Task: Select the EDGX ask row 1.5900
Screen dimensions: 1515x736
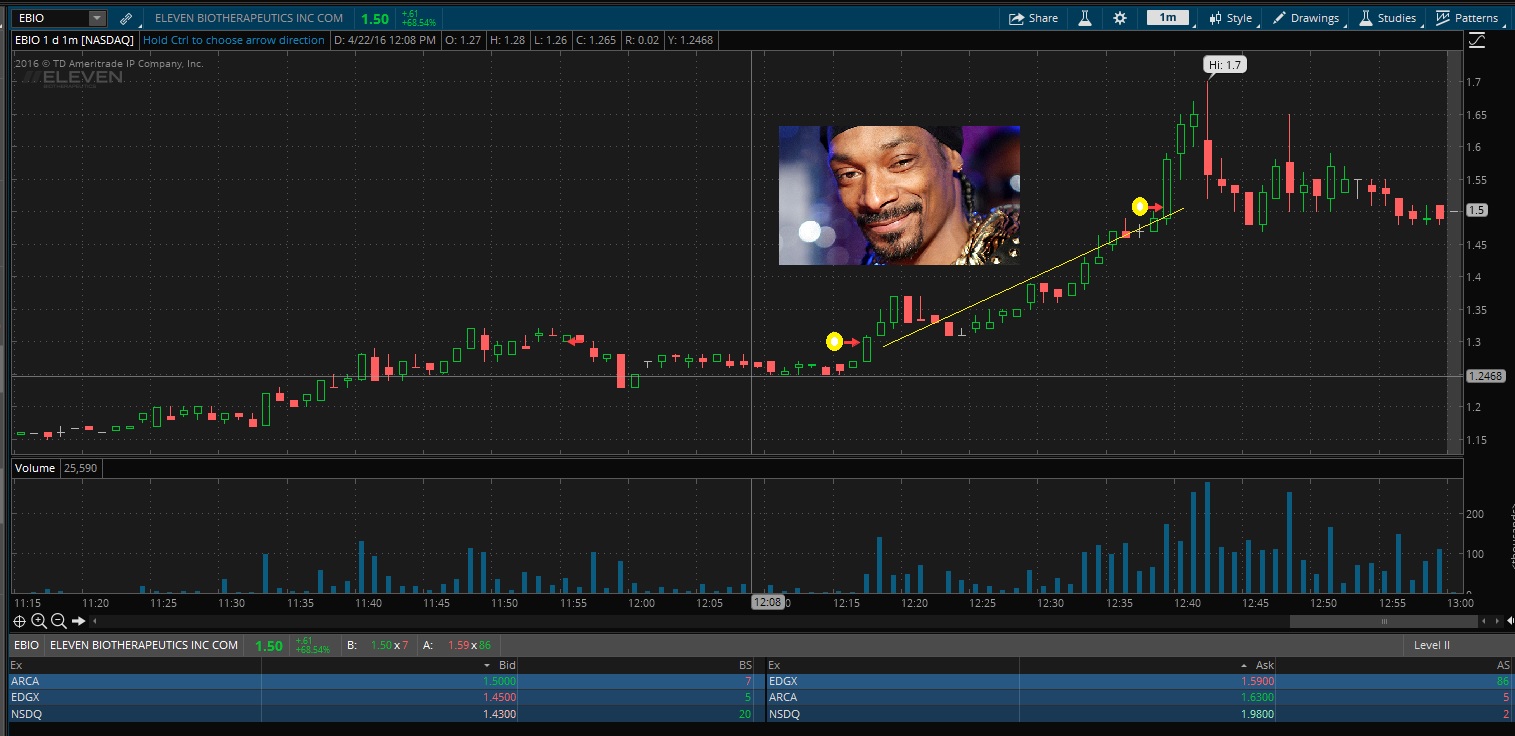Action: click(1140, 681)
